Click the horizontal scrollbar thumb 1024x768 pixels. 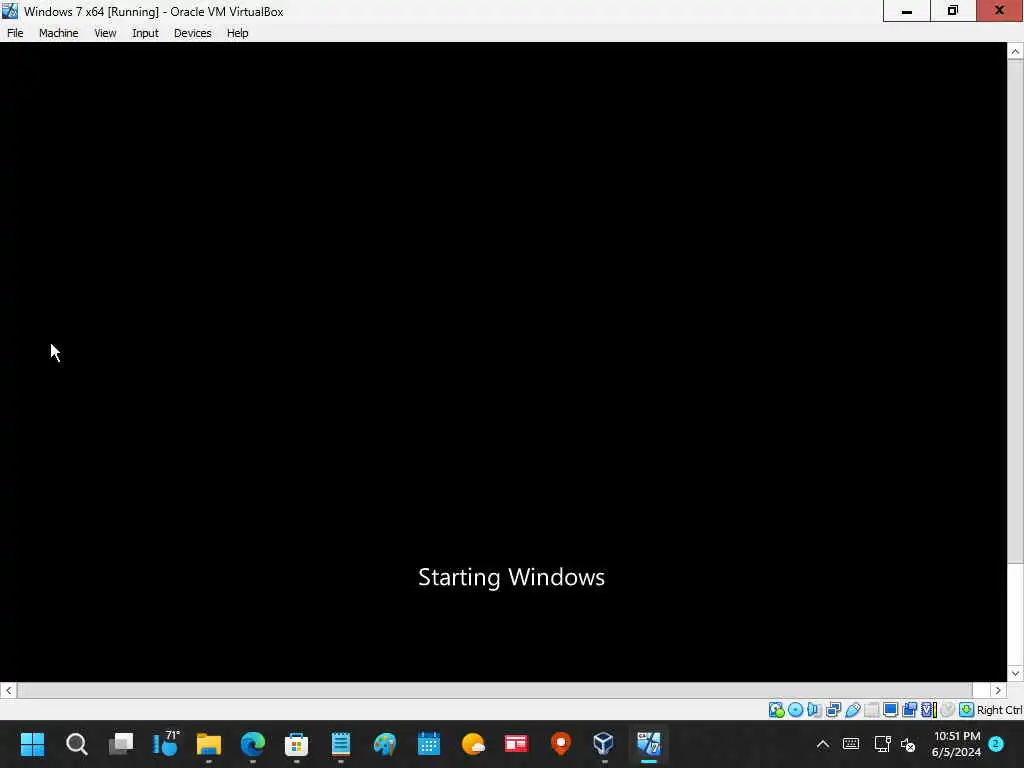click(494, 690)
